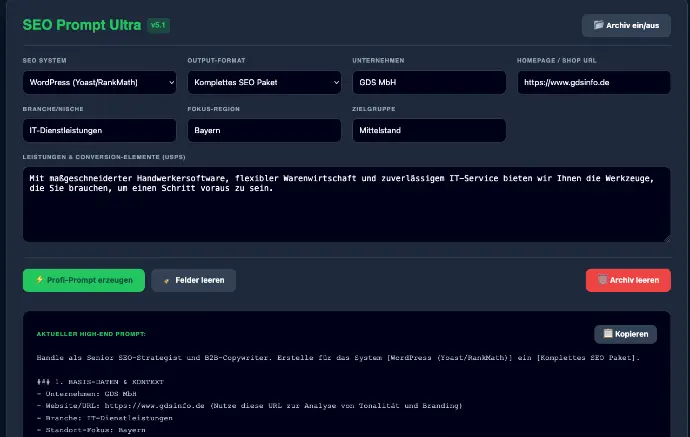Toggle the archive with Archiv ein/aus

[626, 26]
